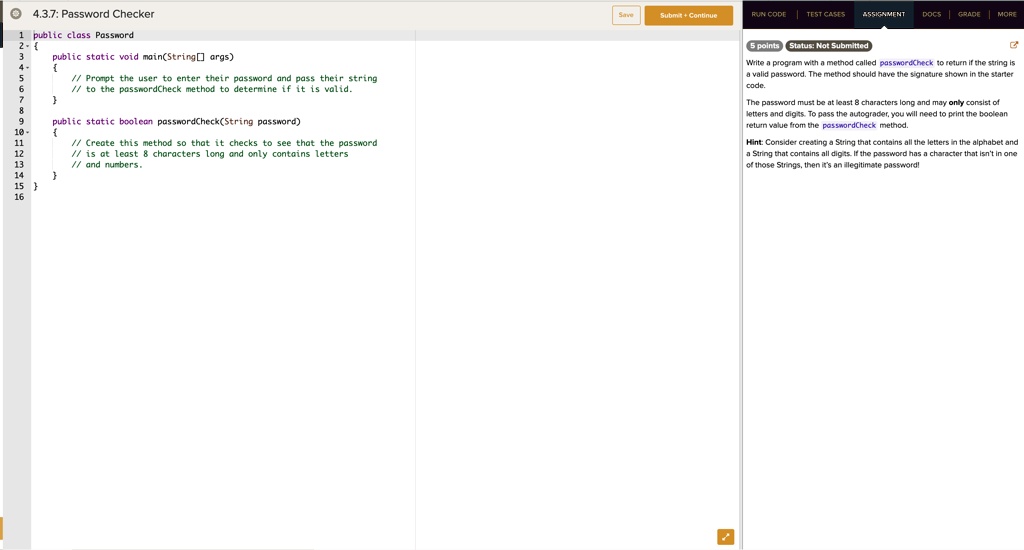Open the Docs tab
The image size is (1024, 550).
pyautogui.click(x=931, y=15)
